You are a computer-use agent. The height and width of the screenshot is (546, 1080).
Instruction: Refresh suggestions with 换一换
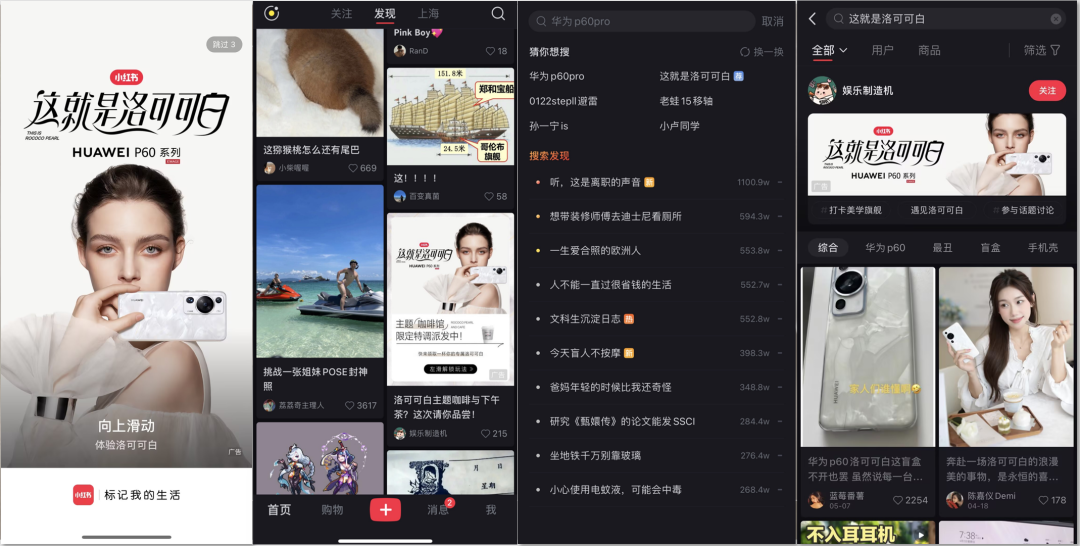click(x=761, y=52)
